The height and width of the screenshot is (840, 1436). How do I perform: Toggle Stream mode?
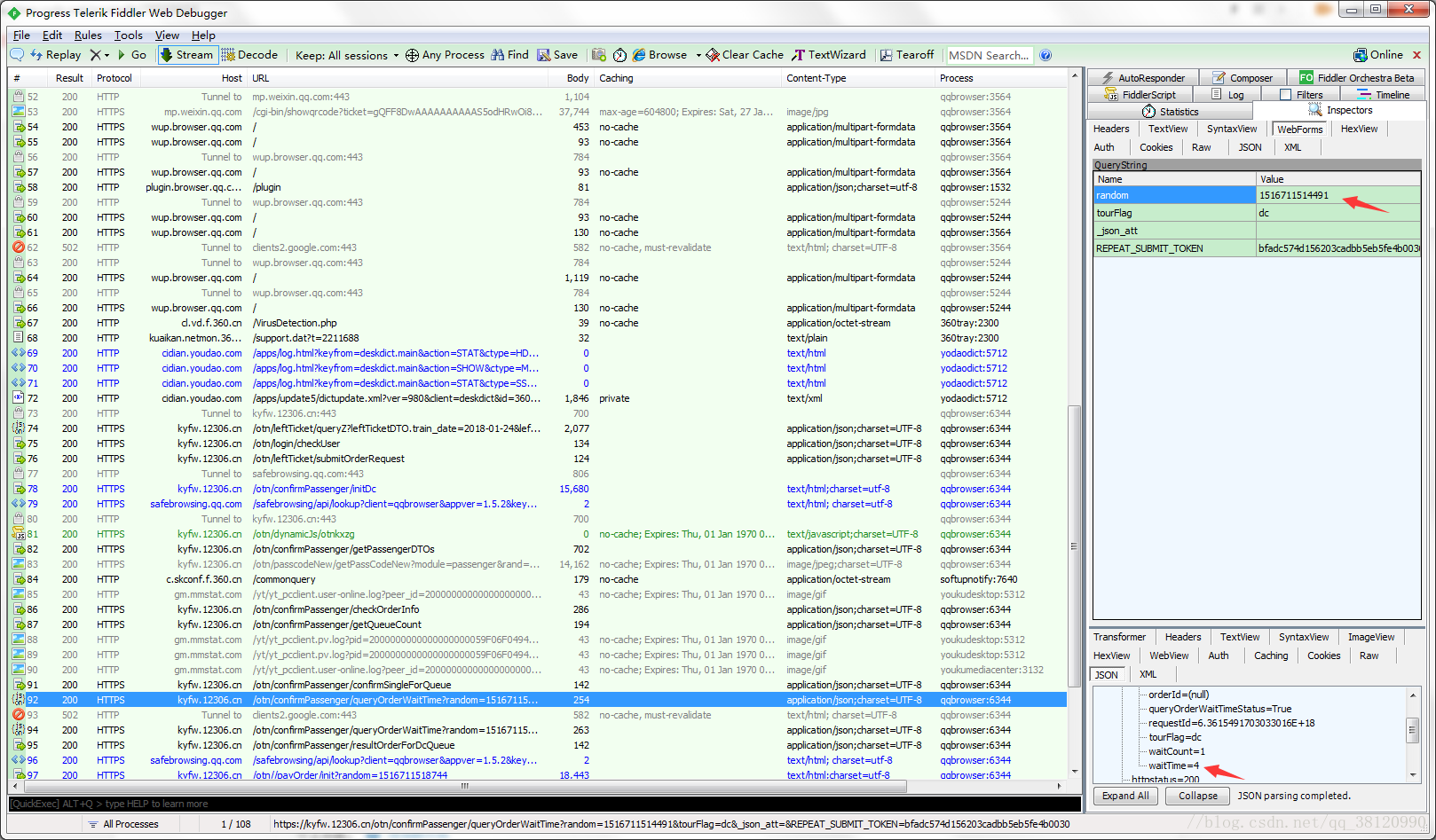click(186, 55)
